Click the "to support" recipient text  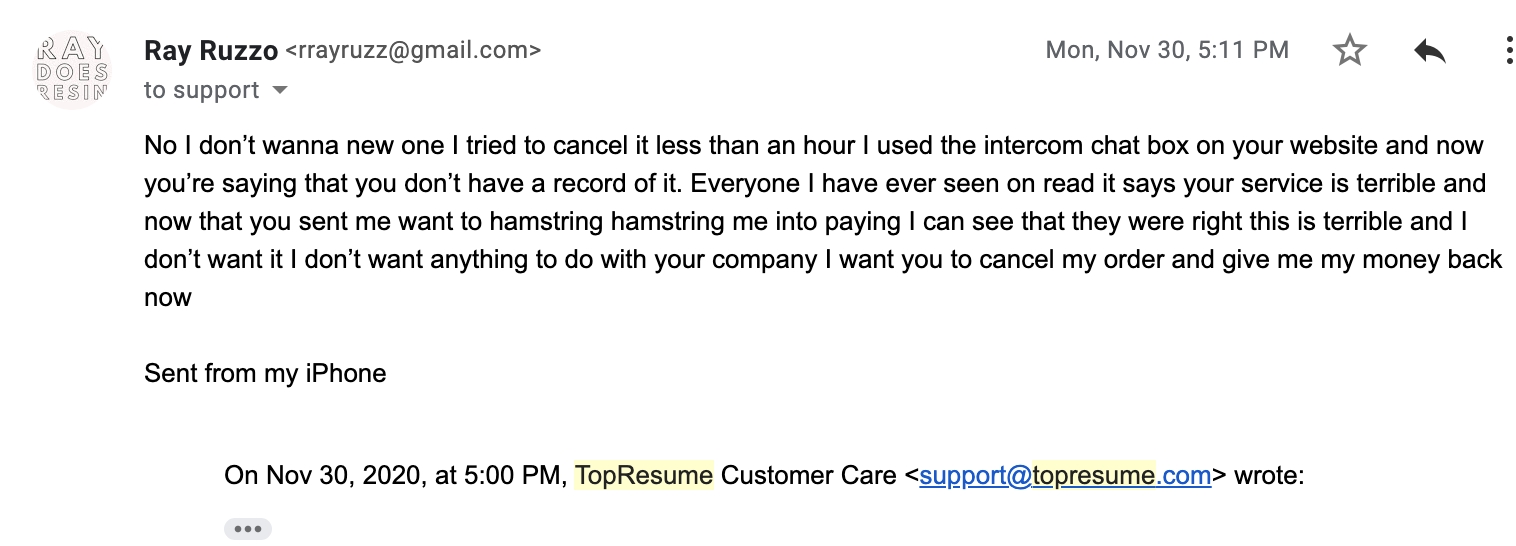click(202, 91)
